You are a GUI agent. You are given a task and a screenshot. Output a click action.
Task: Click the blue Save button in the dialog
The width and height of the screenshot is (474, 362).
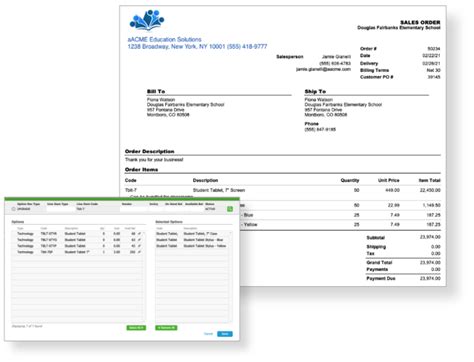225,334
